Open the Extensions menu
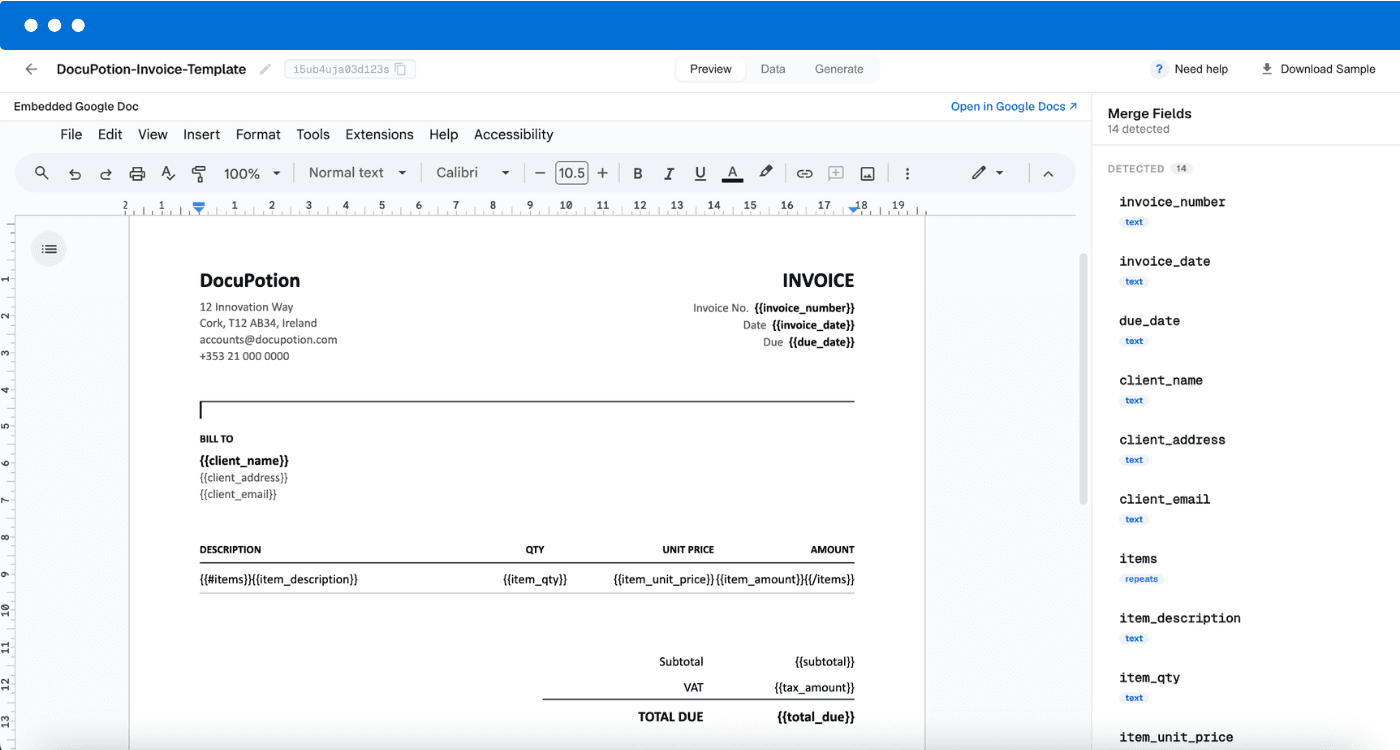This screenshot has height=750, width=1400. pyautogui.click(x=379, y=134)
